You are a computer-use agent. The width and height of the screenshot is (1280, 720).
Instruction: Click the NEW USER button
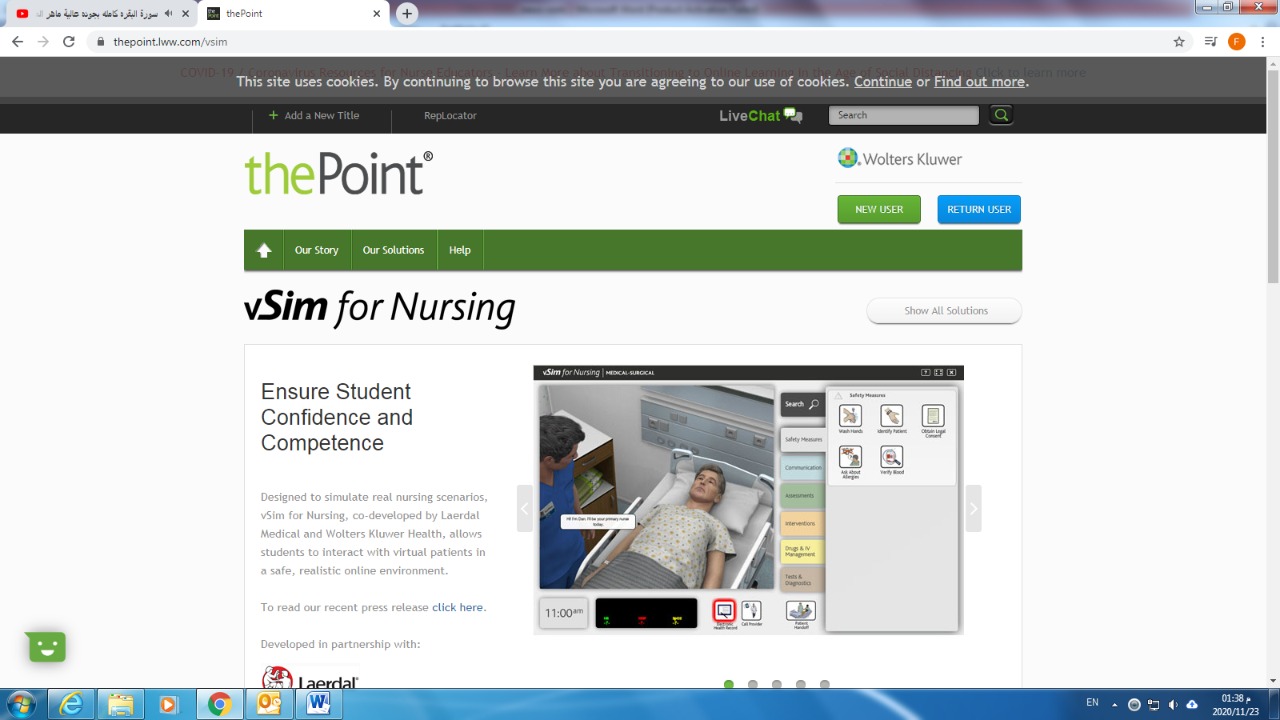[879, 210]
